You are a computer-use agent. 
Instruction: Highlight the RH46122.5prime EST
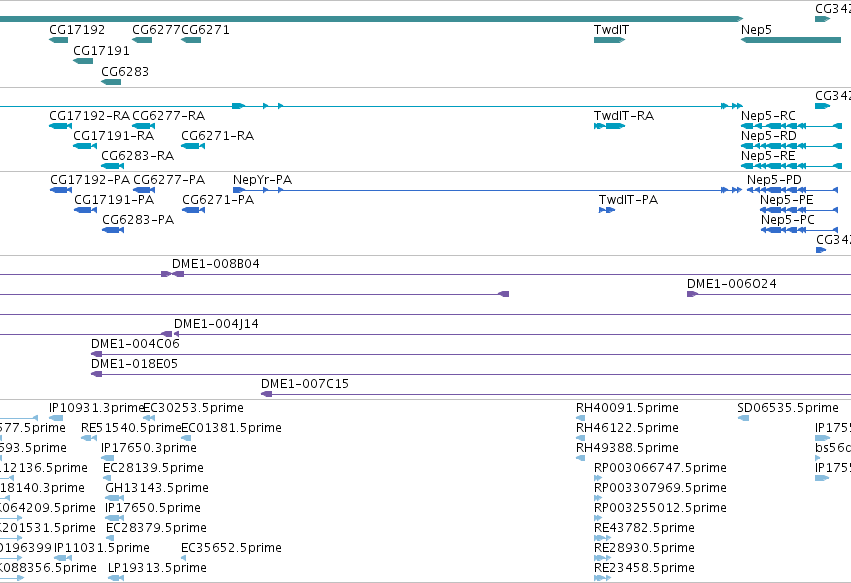tap(580, 438)
